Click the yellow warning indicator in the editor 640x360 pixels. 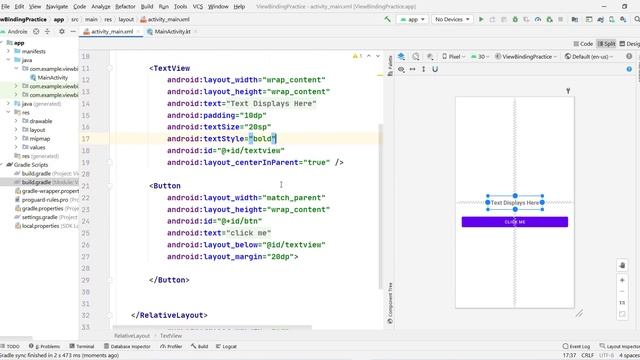357,56
